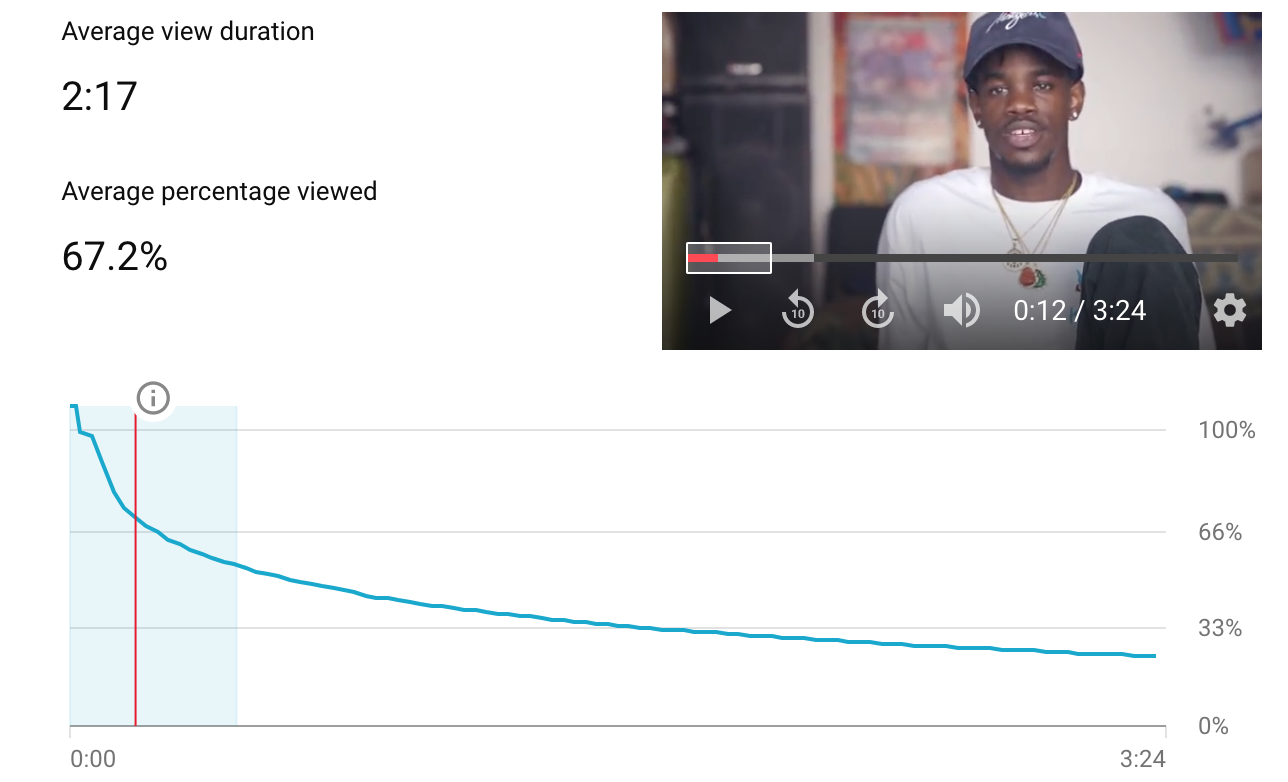Click the 3:24 end time label
This screenshot has width=1288, height=782.
coord(1142,759)
